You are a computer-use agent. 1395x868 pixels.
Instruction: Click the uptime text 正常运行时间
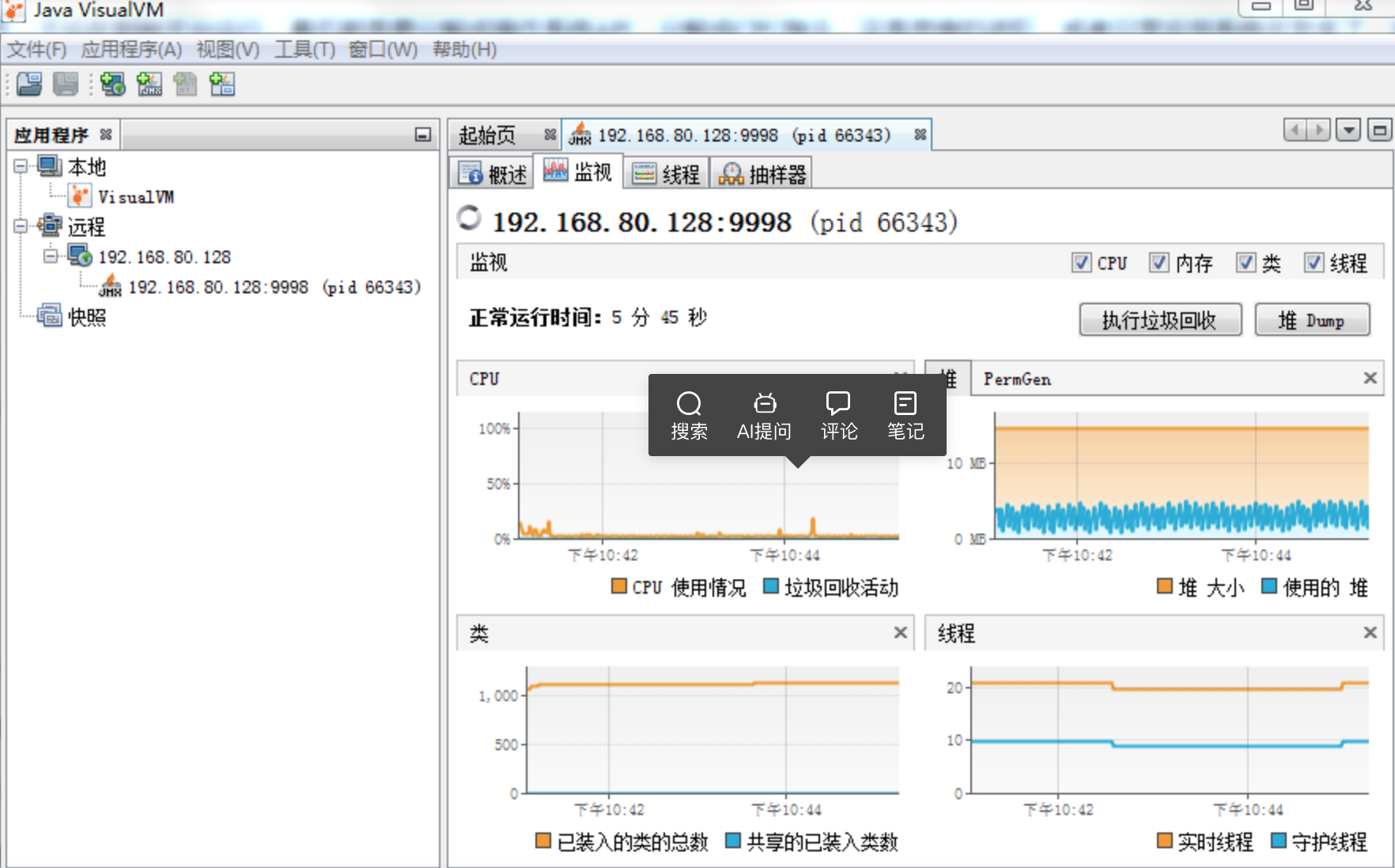[535, 317]
